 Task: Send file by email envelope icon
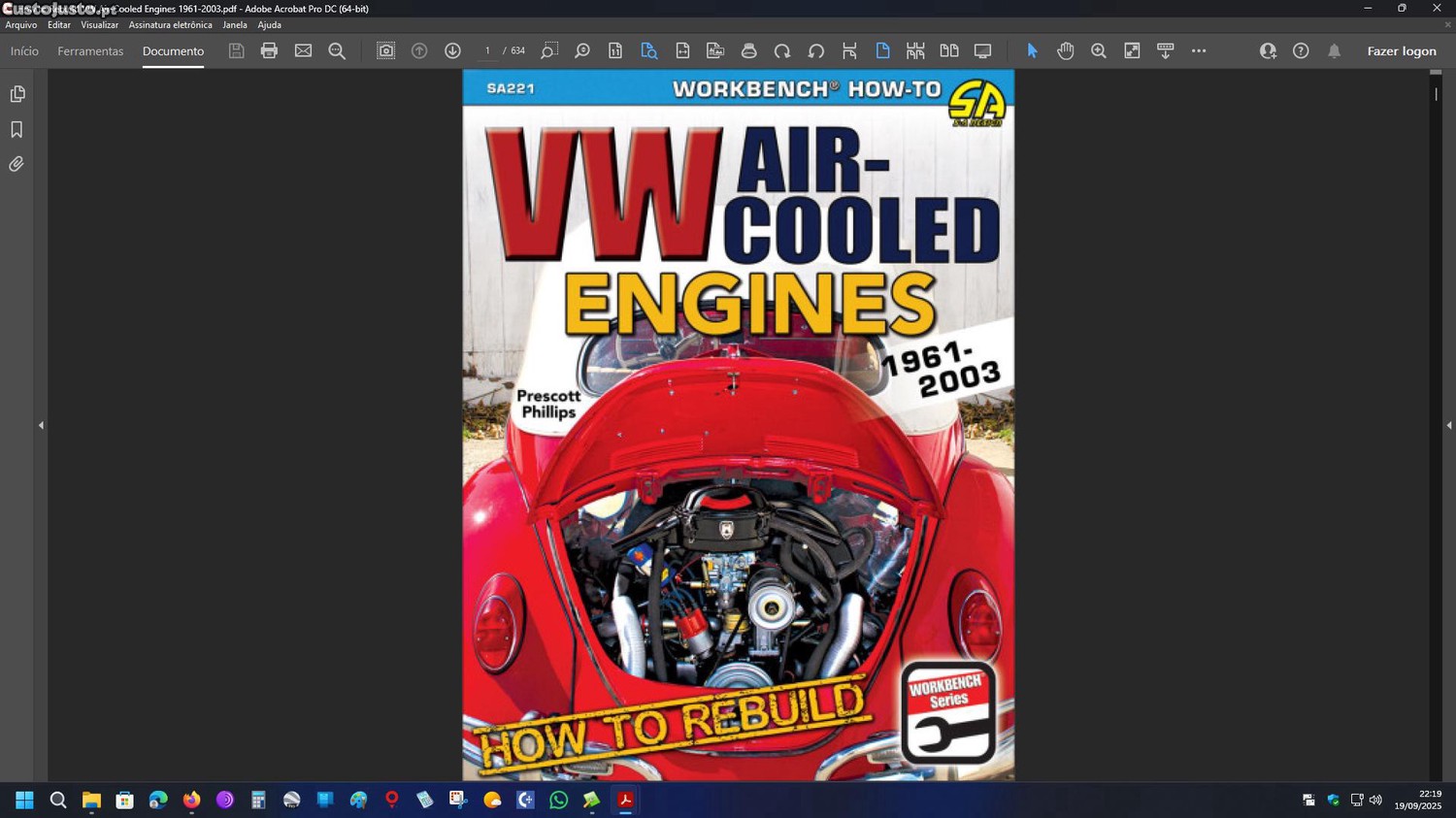303,50
